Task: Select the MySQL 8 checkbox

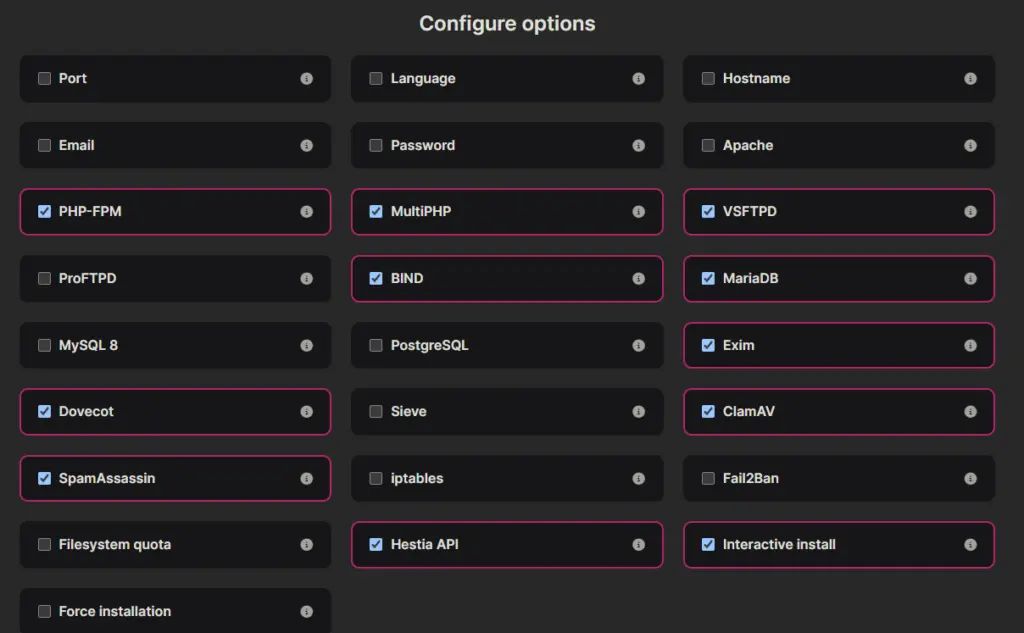Action: pyautogui.click(x=44, y=345)
